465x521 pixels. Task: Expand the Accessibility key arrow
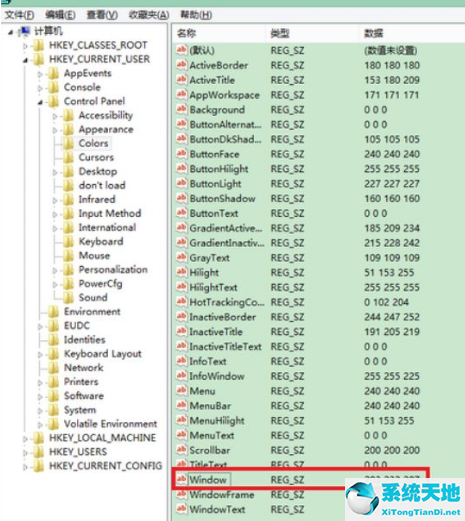point(55,116)
